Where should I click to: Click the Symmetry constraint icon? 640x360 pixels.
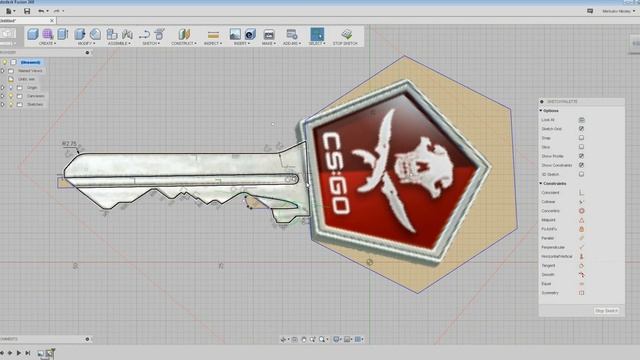click(582, 293)
